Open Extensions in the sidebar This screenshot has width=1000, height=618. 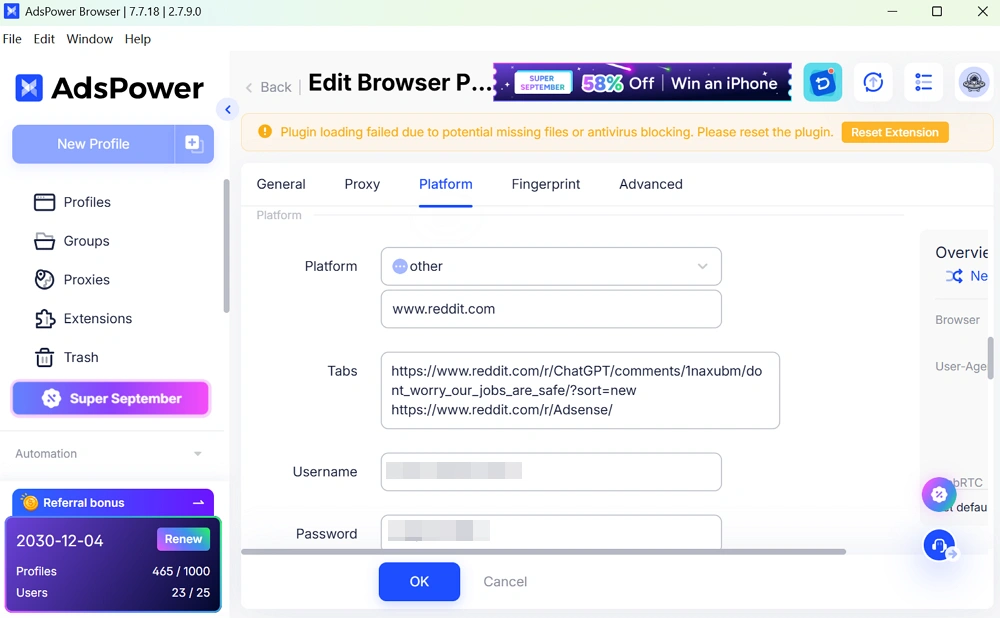83,319
